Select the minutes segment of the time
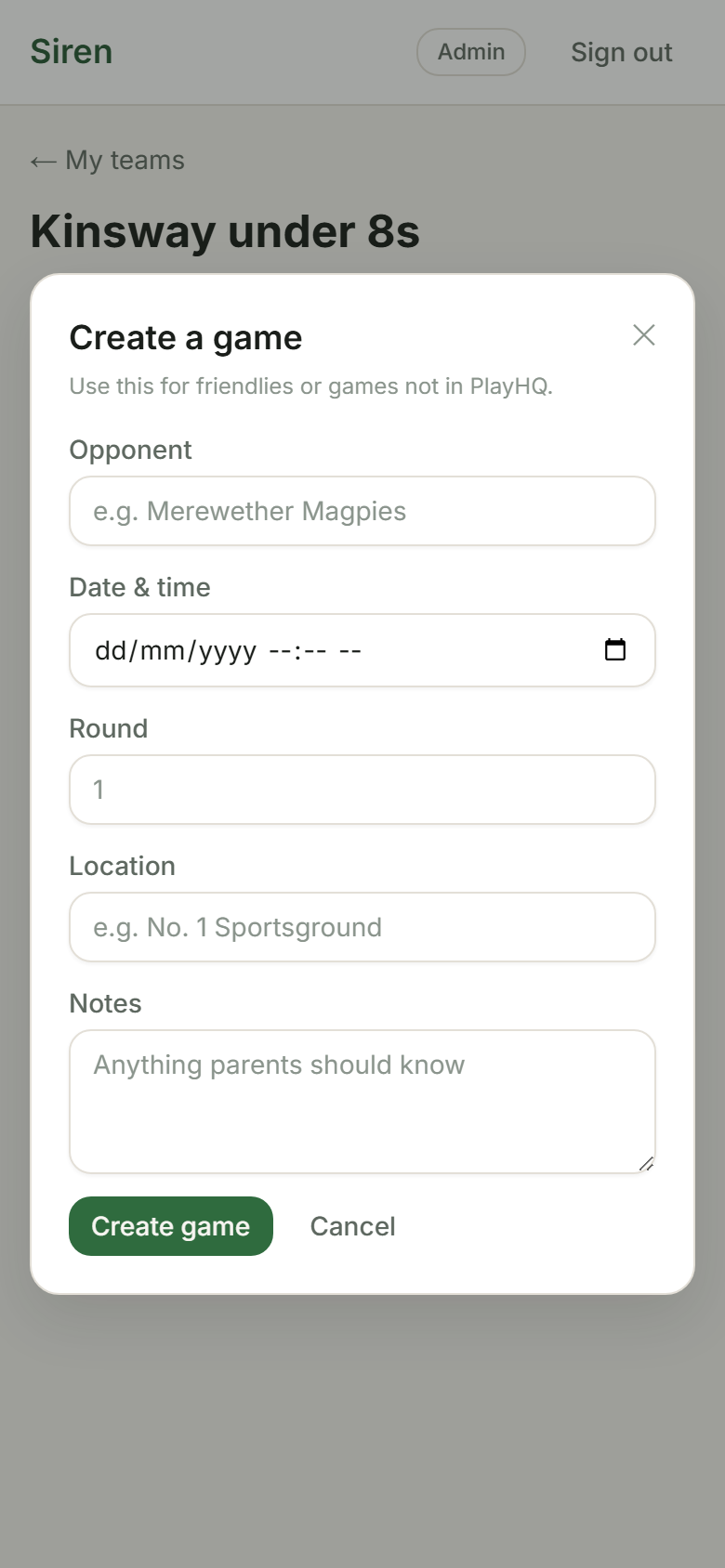 click(315, 650)
